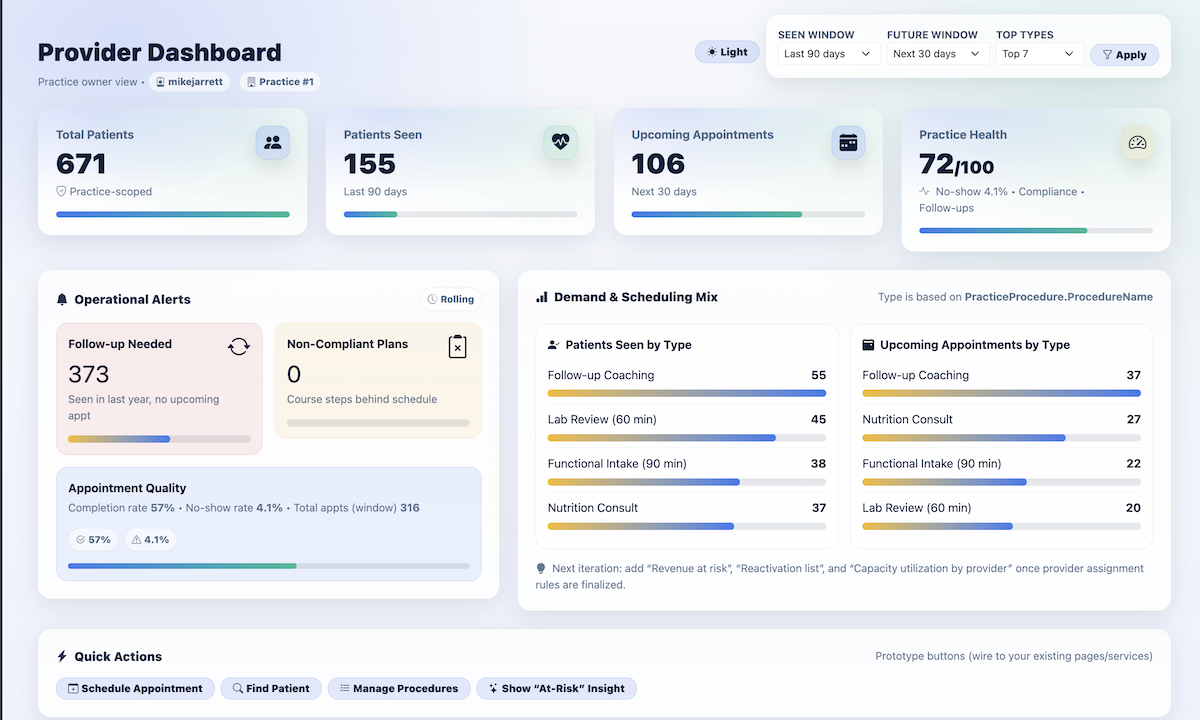Viewport: 1200px width, 720px height.
Task: Click the people icon on Total Patients card
Action: coord(272,142)
